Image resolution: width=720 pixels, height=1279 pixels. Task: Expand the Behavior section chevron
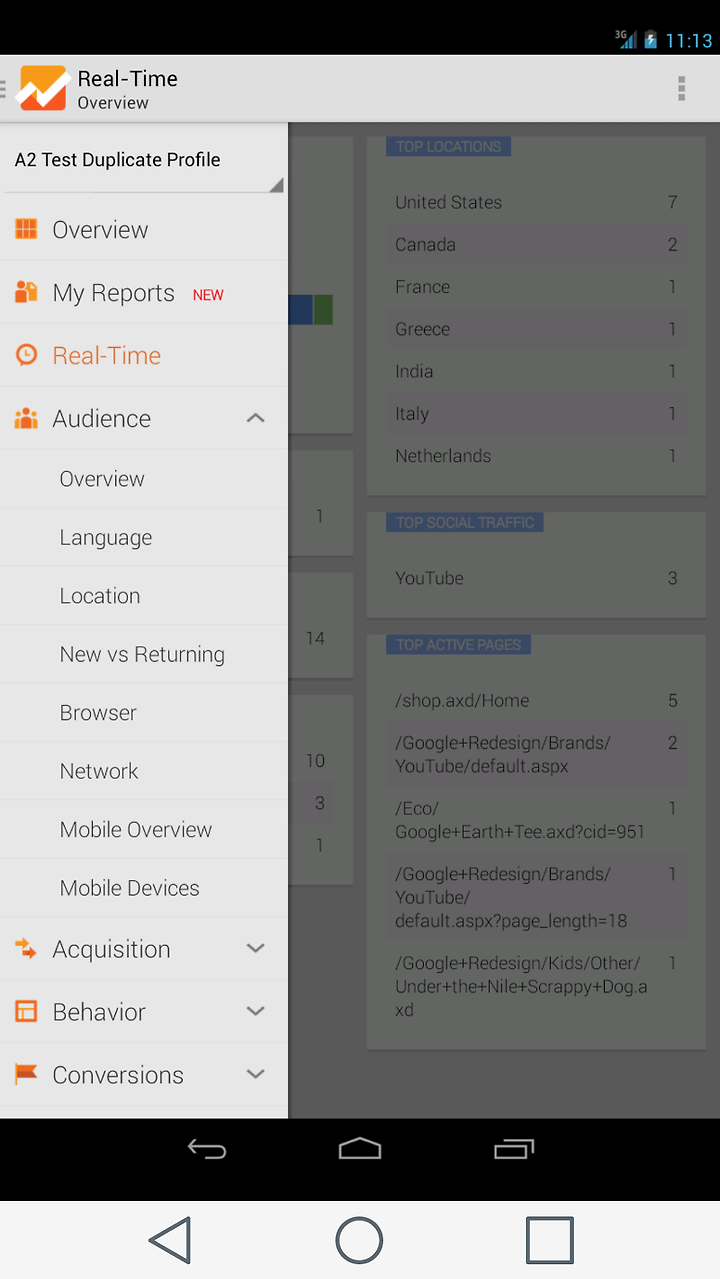pyautogui.click(x=256, y=1011)
